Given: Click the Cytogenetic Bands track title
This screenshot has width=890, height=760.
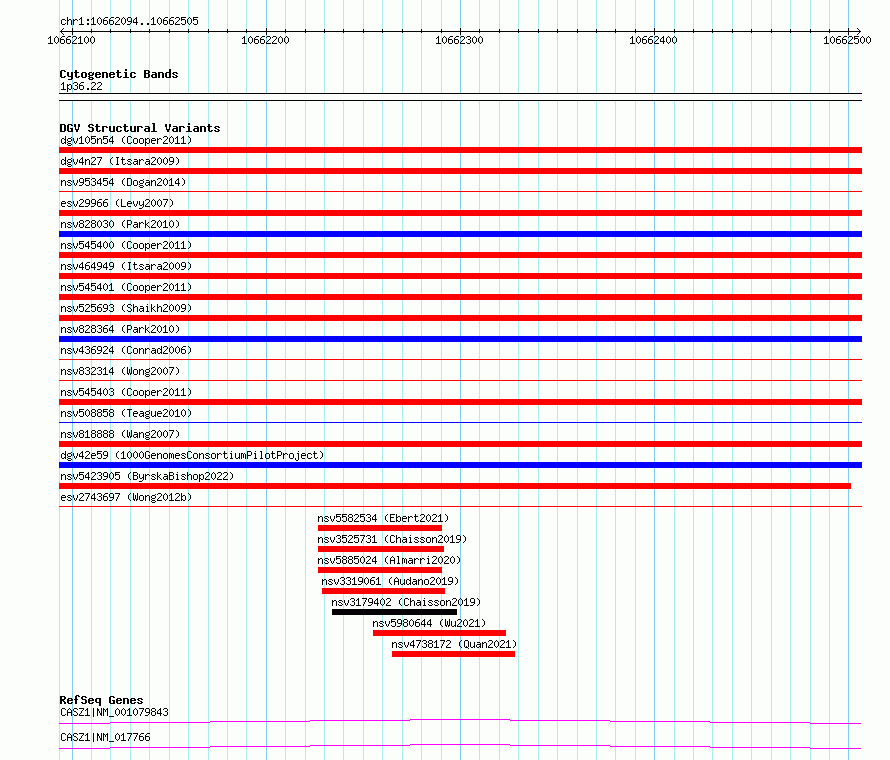Looking at the screenshot, I should [x=118, y=74].
